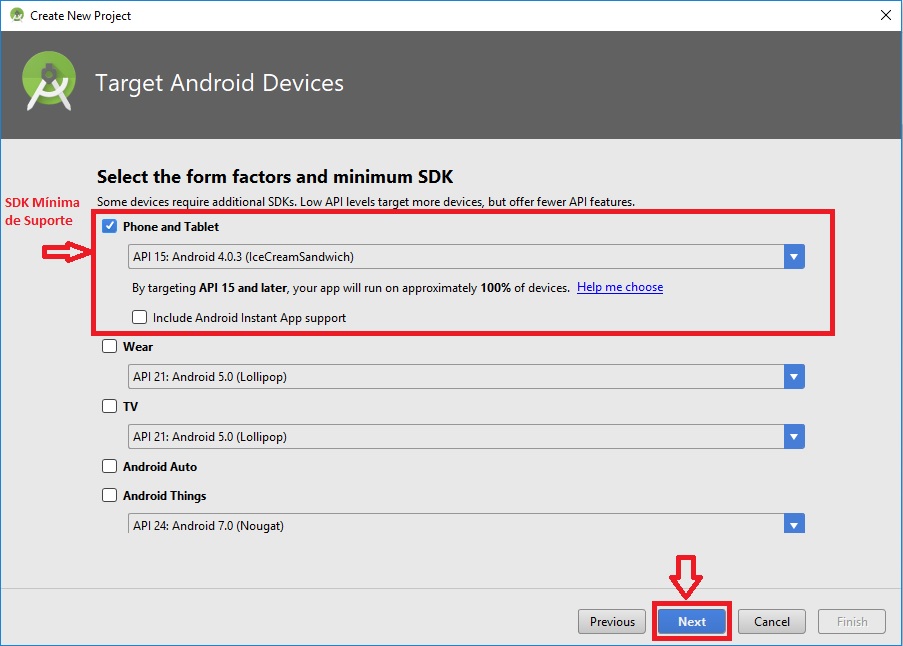Click the Next button

[692, 621]
